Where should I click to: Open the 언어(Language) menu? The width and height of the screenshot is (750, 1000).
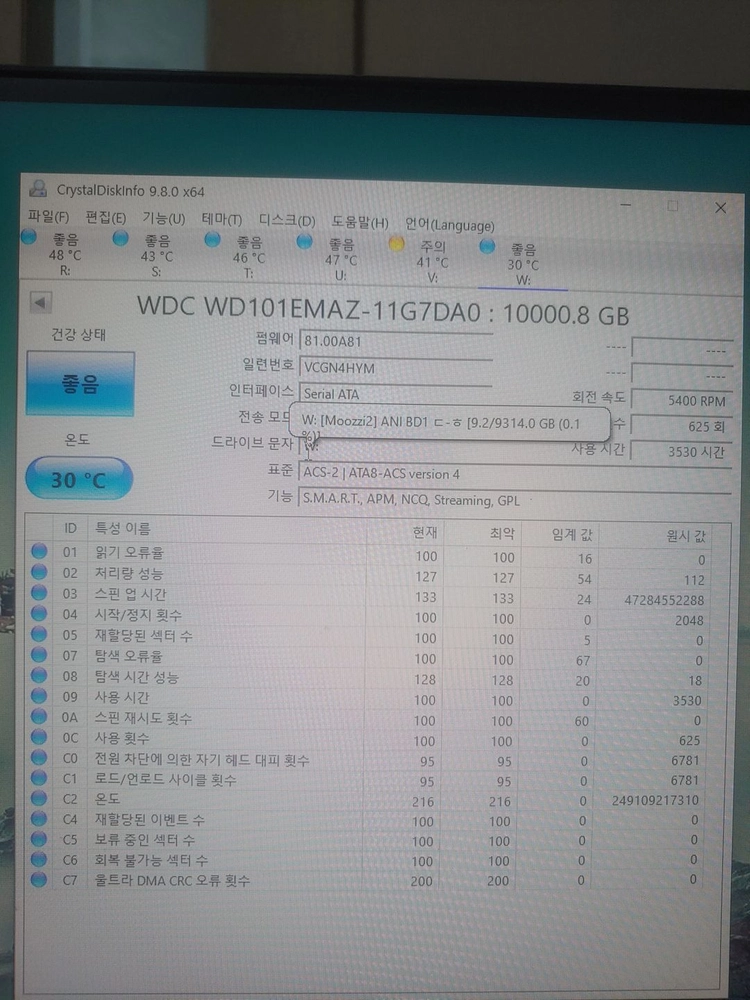[450, 225]
